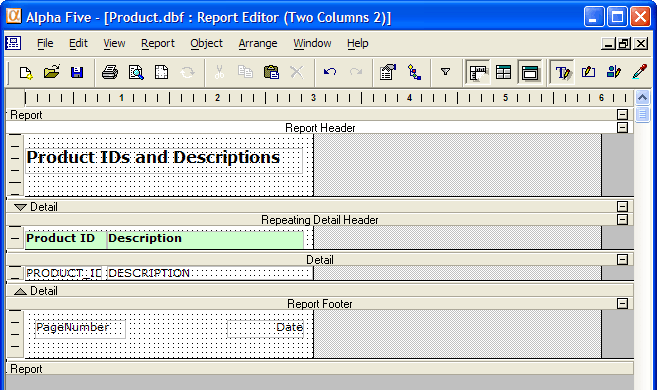
Task: Open the Window menu
Action: (x=312, y=43)
